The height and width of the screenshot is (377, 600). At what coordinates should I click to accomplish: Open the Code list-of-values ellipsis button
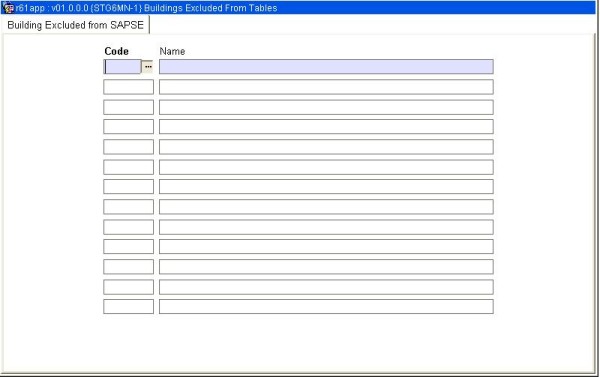(x=148, y=67)
